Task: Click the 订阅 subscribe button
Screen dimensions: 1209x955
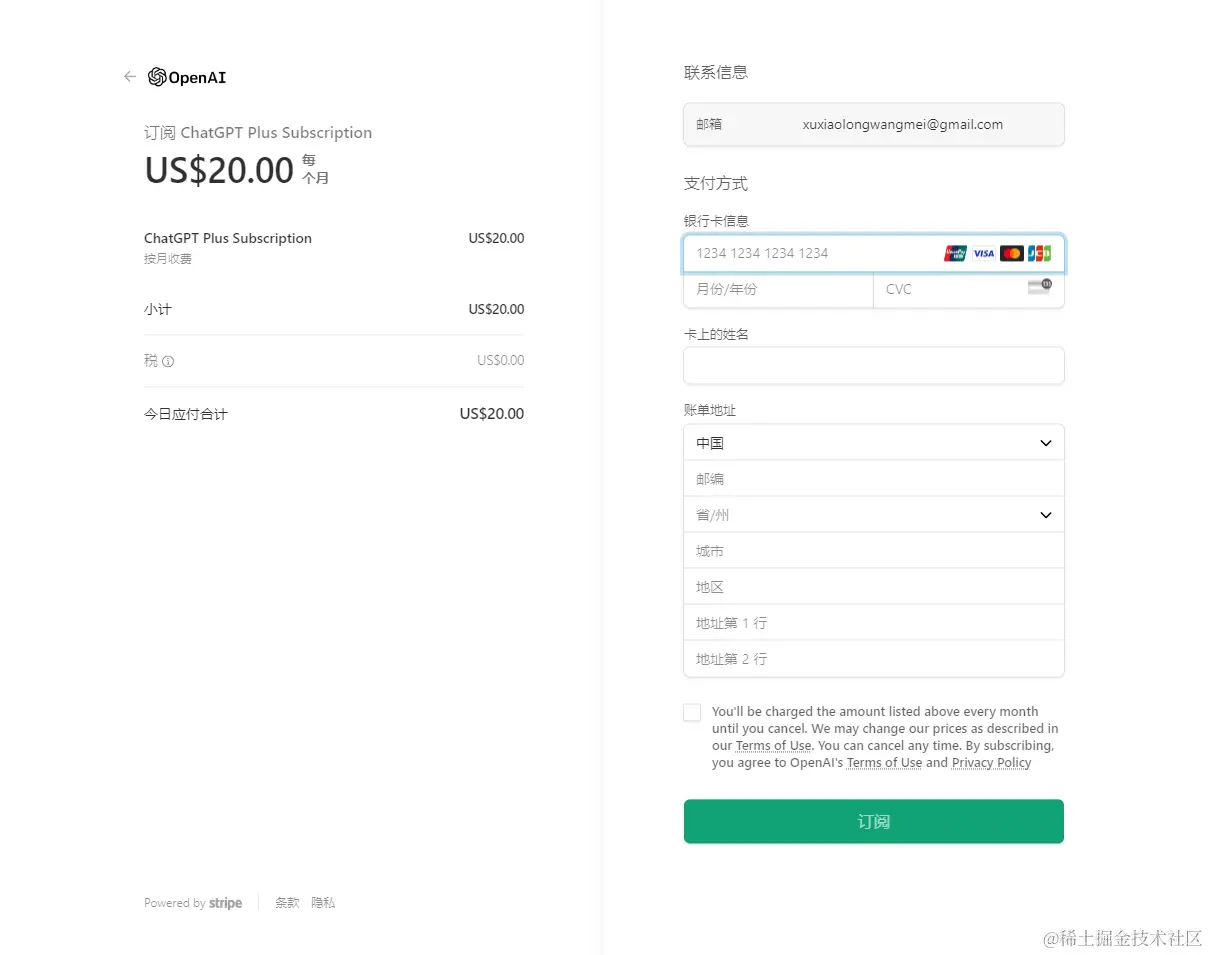Action: coord(873,821)
